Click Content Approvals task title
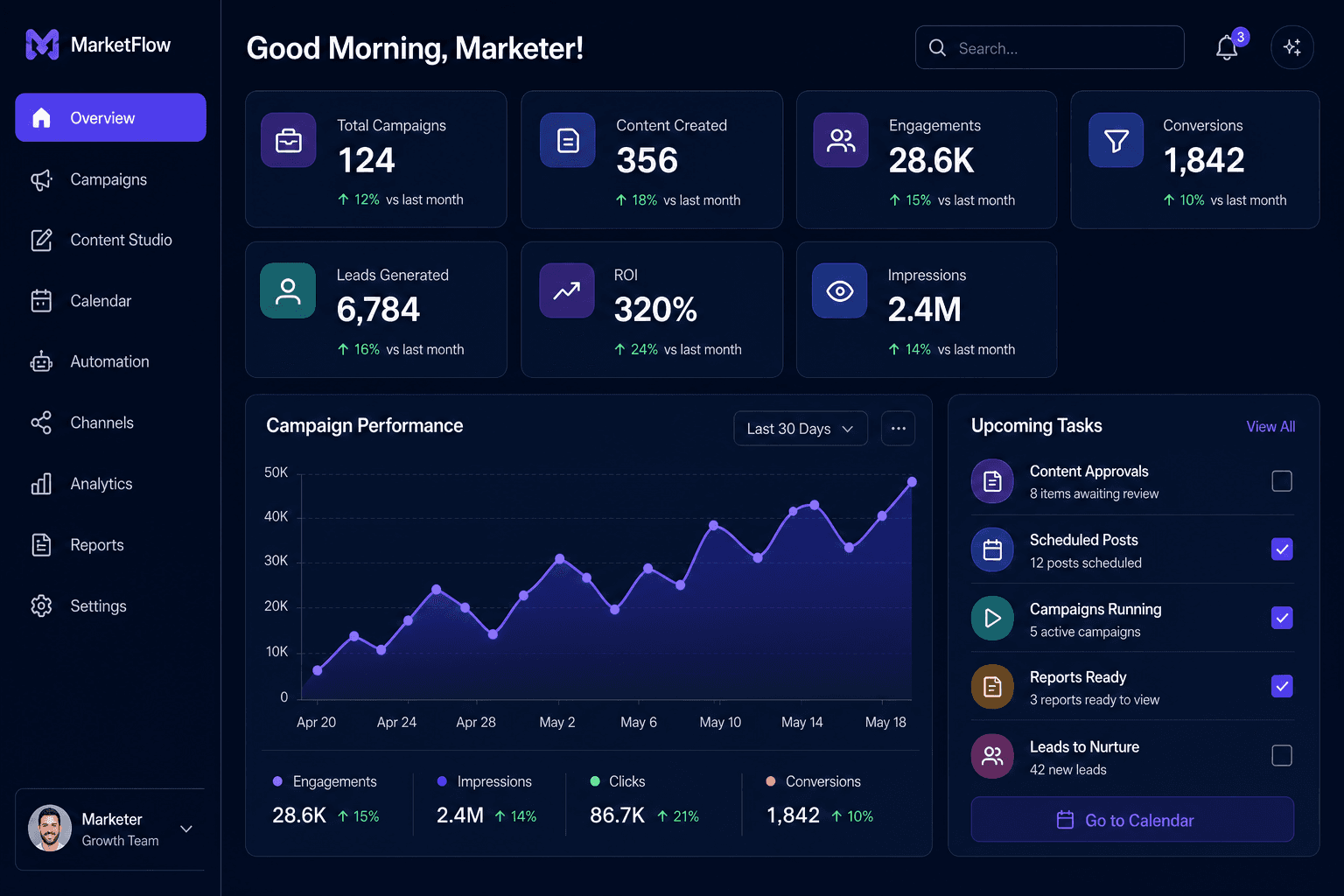Screen dimensions: 1344x896 tap(1089, 471)
